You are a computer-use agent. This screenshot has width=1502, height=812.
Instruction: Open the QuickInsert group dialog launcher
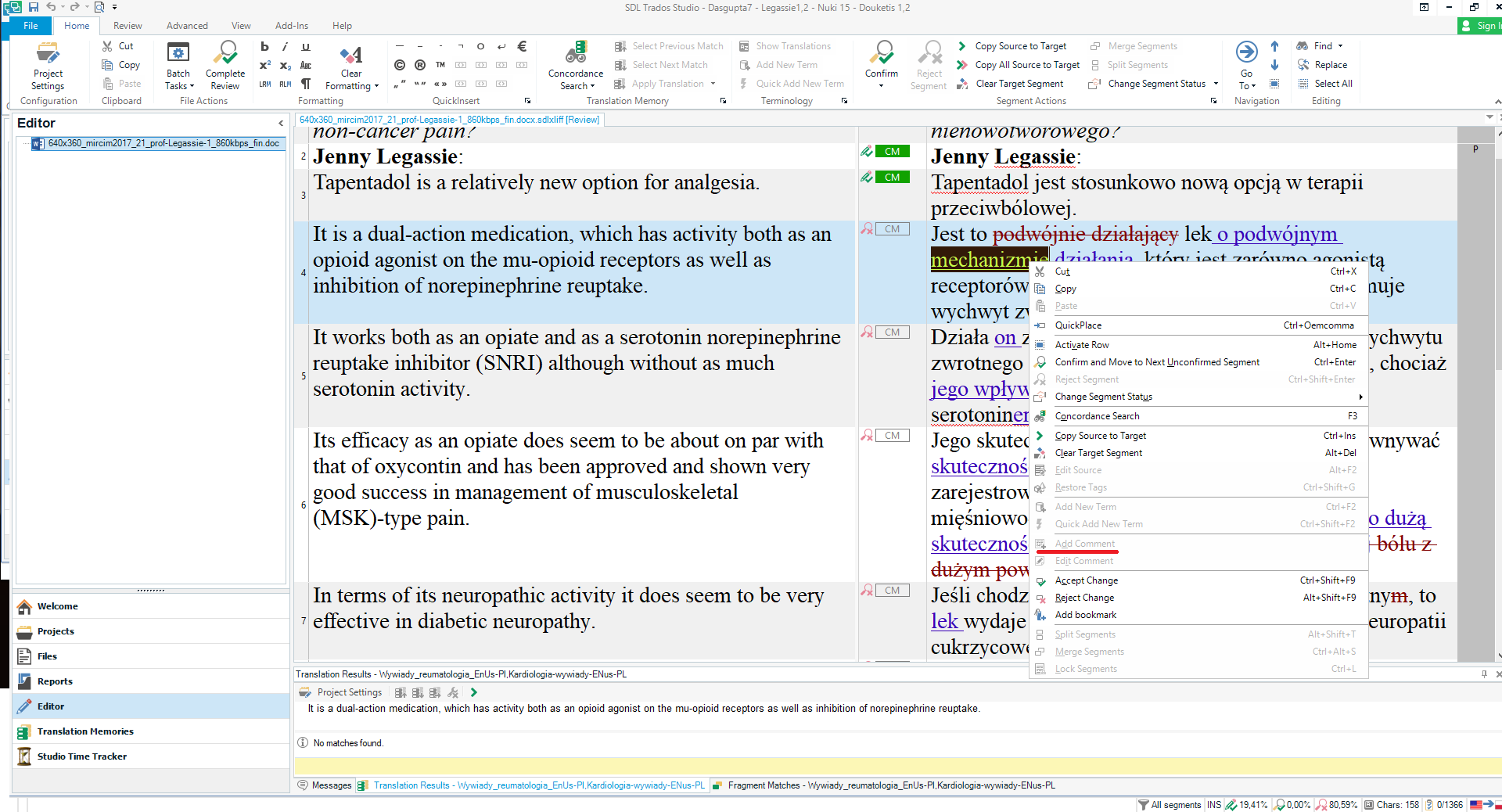coord(527,101)
